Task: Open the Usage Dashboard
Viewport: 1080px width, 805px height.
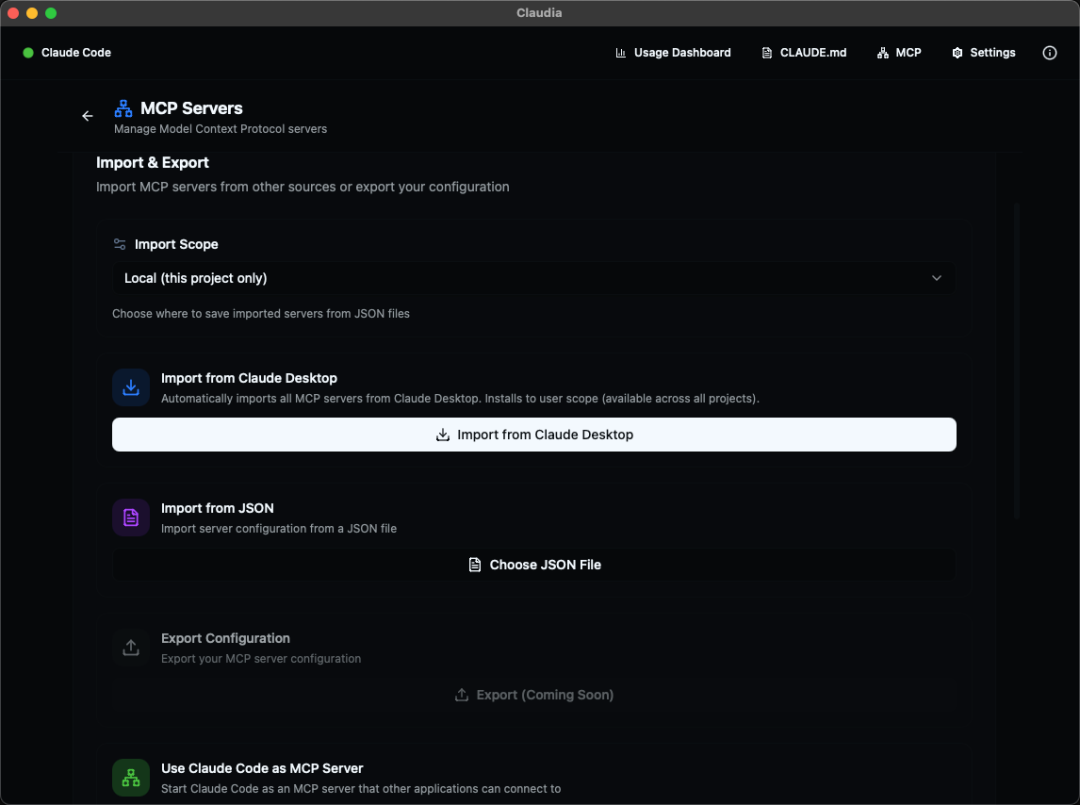Action: [x=673, y=53]
